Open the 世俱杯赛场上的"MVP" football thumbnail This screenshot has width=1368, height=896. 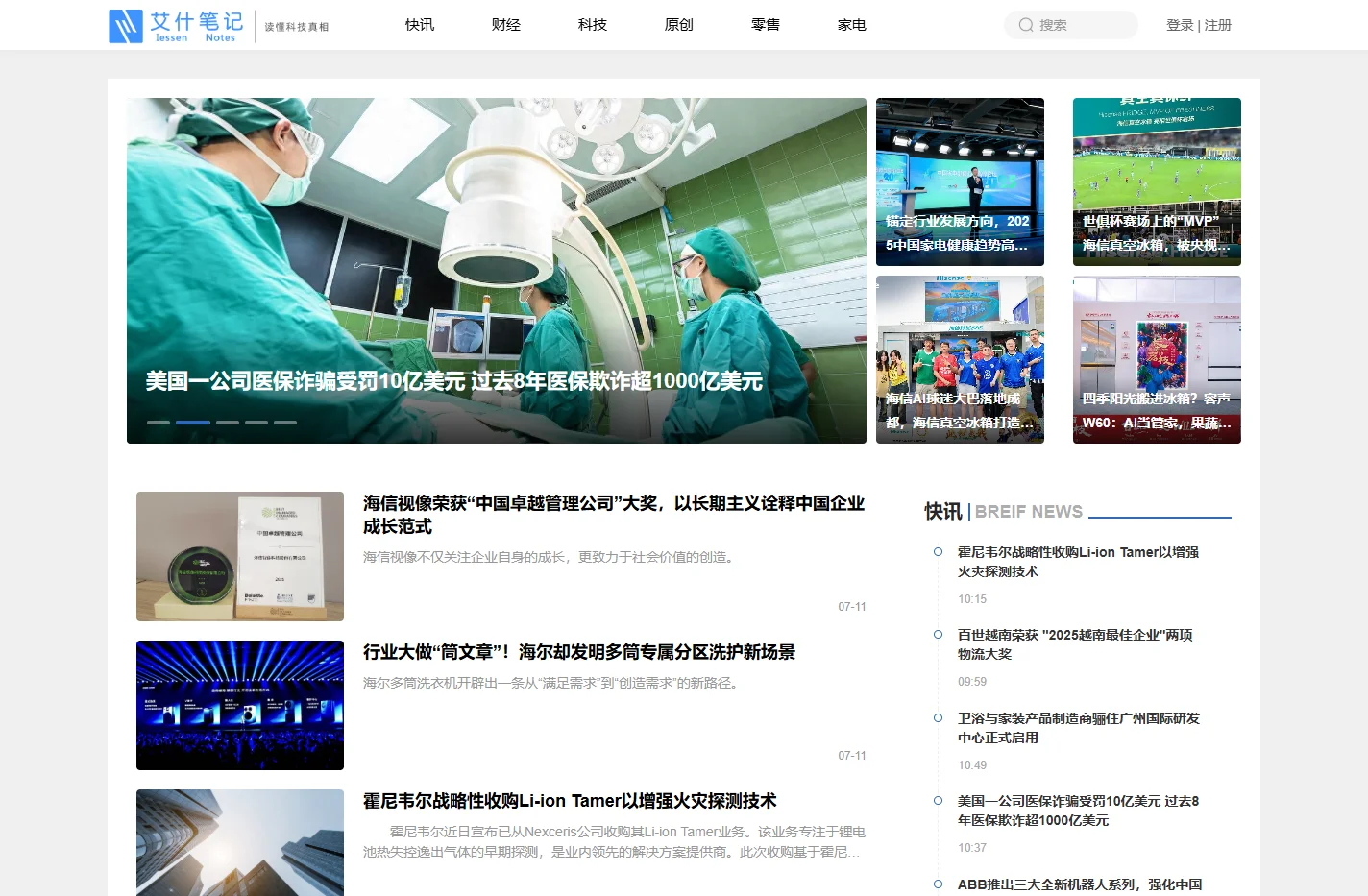coord(1157,182)
